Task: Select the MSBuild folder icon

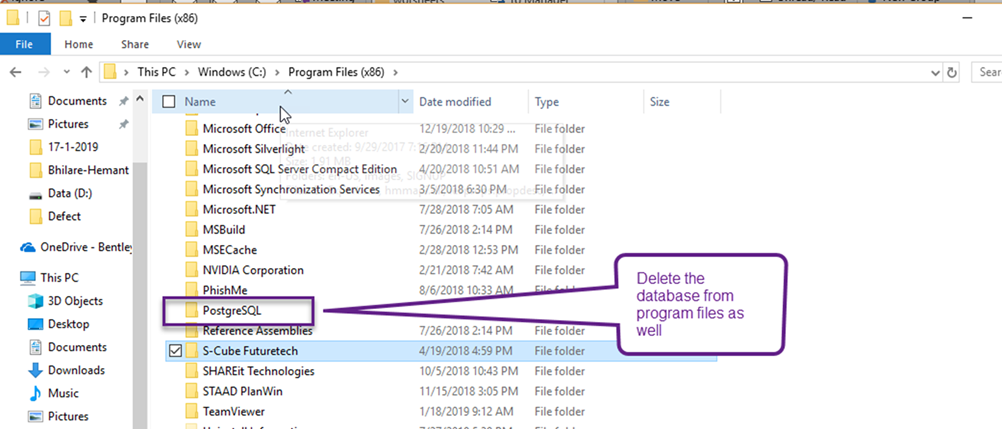Action: coord(192,230)
